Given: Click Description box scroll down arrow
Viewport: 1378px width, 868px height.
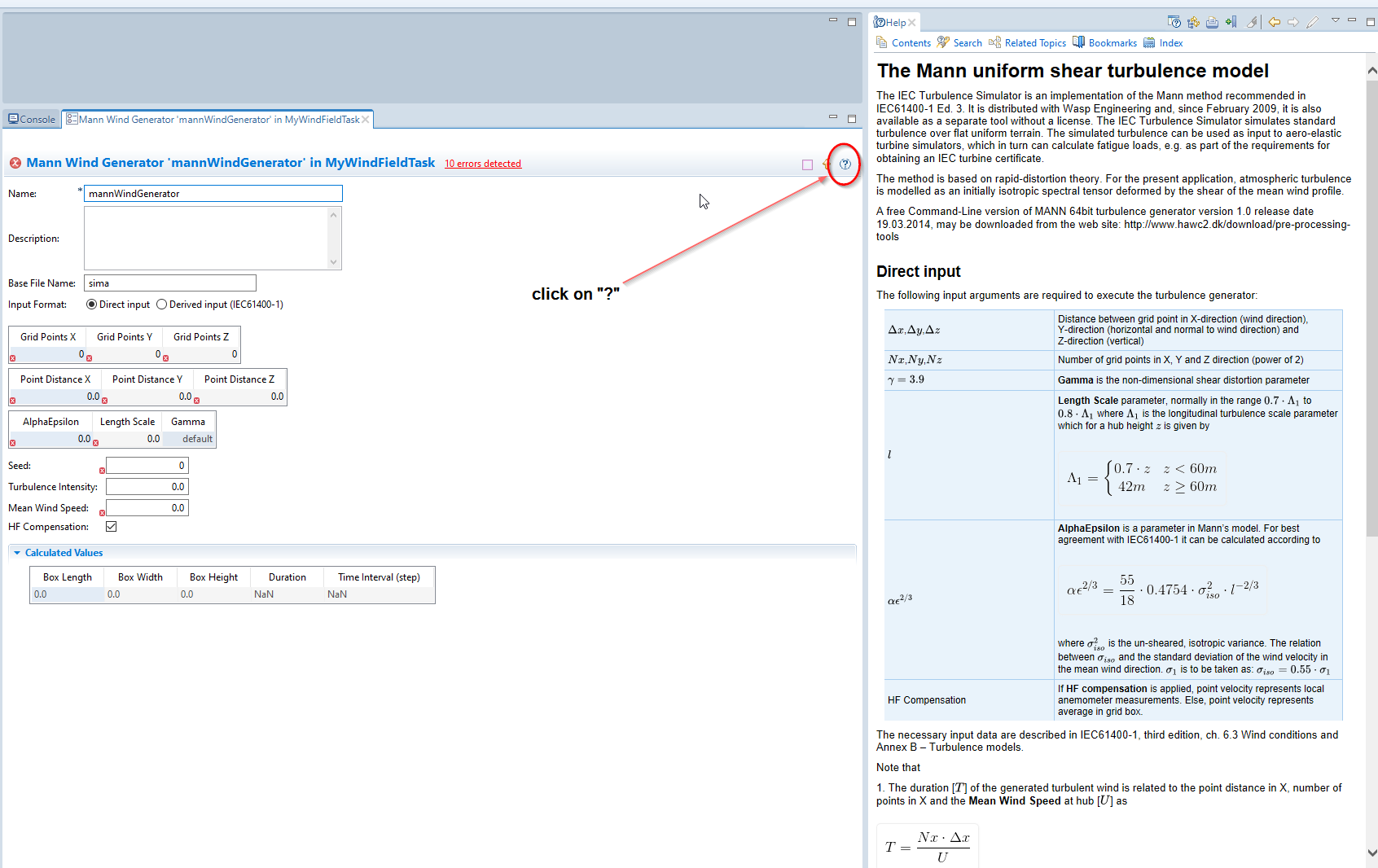Looking at the screenshot, I should [x=333, y=262].
